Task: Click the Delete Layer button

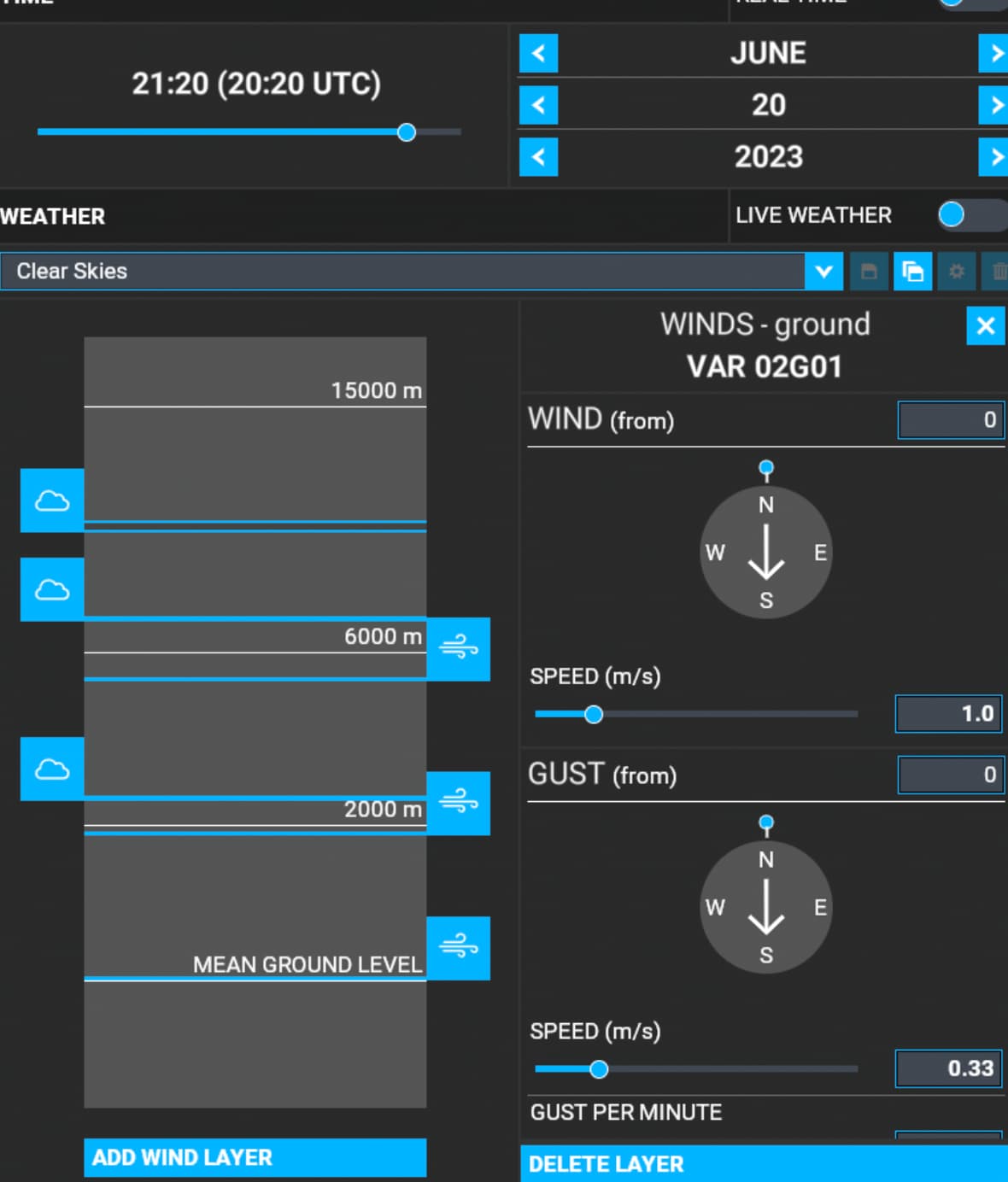Action: [x=763, y=1163]
